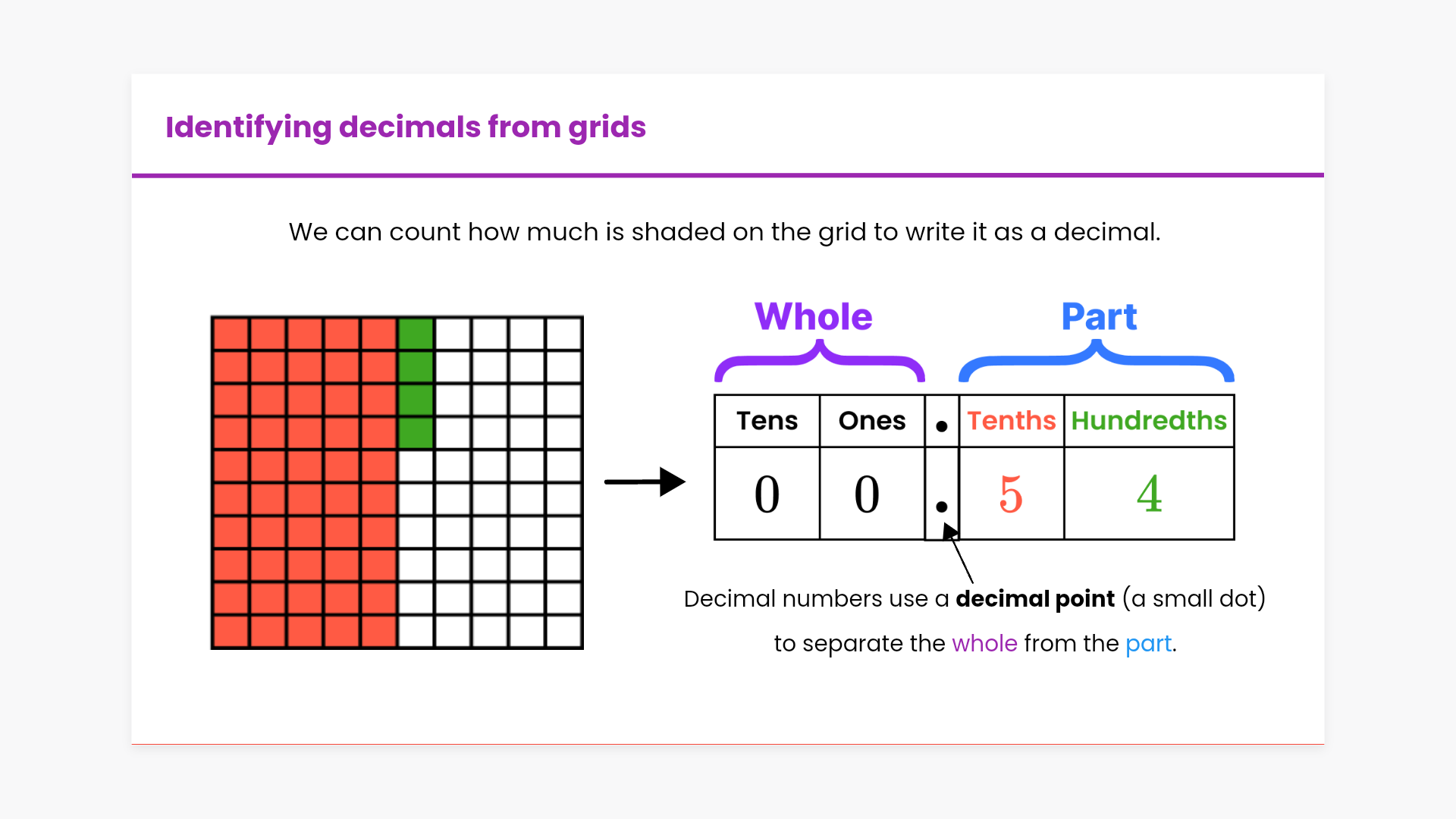
Task: Click the blue word 'part' in the sentence
Action: coord(1148,644)
